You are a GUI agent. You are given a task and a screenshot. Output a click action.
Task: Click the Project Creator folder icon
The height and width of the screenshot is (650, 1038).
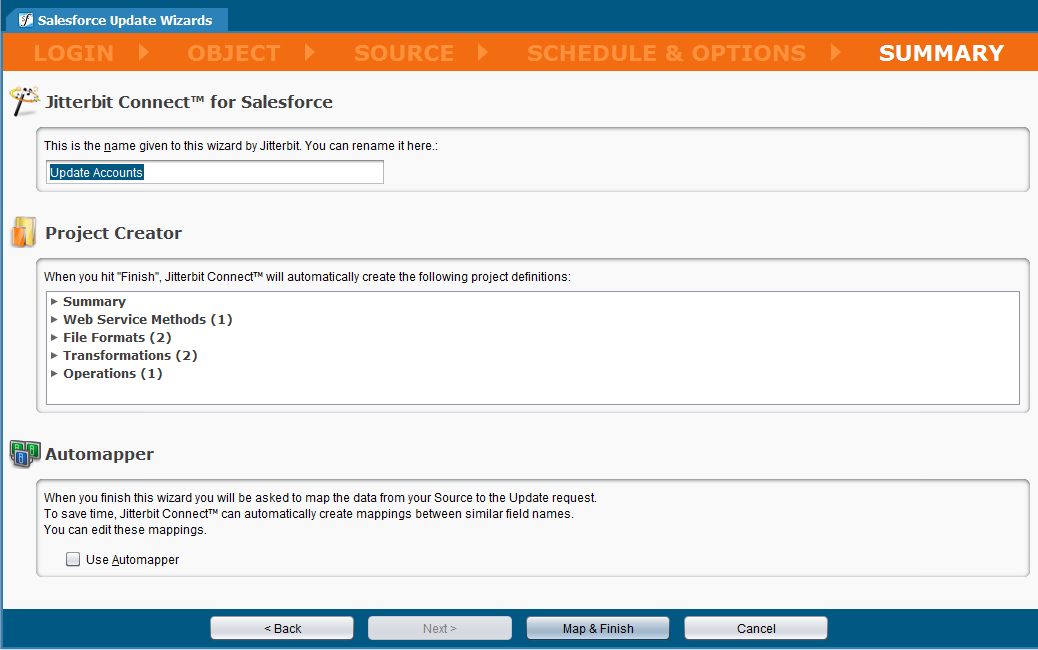tap(24, 233)
